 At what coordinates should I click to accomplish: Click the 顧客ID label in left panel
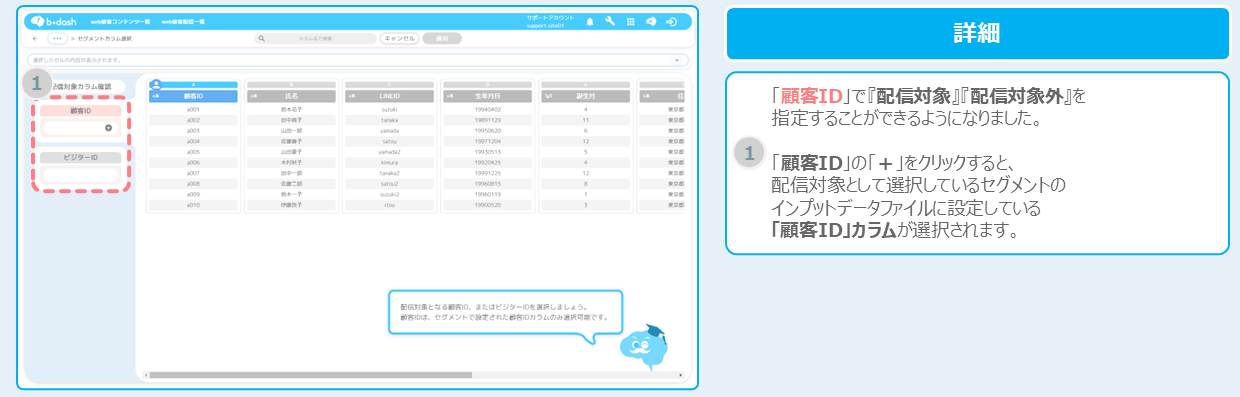click(80, 111)
